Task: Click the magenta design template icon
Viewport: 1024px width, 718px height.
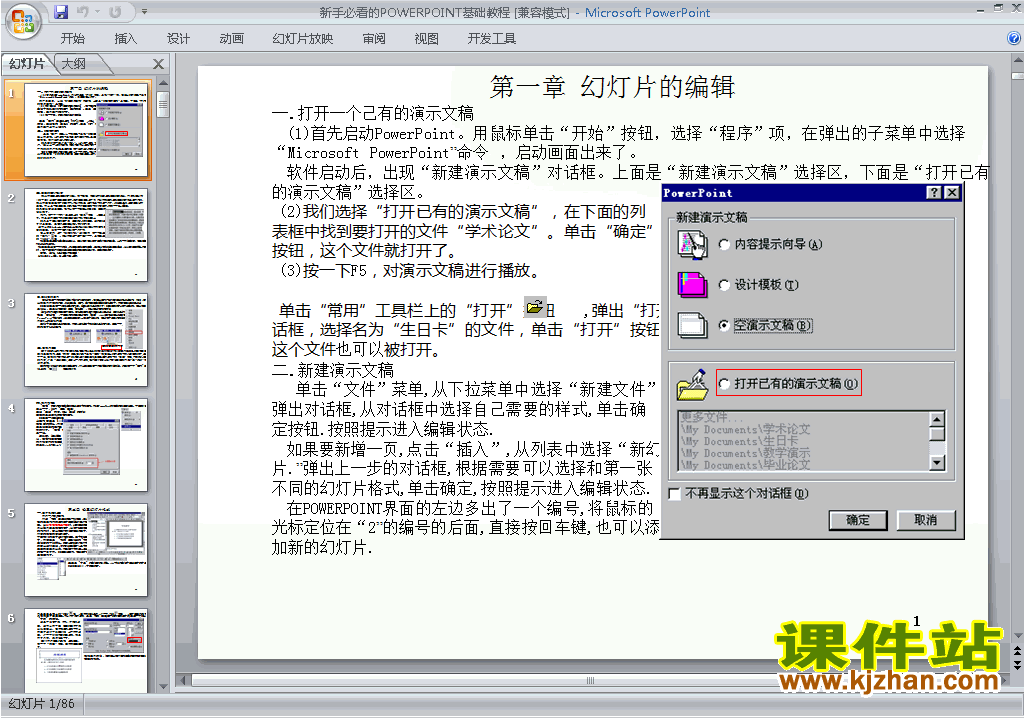Action: [692, 285]
